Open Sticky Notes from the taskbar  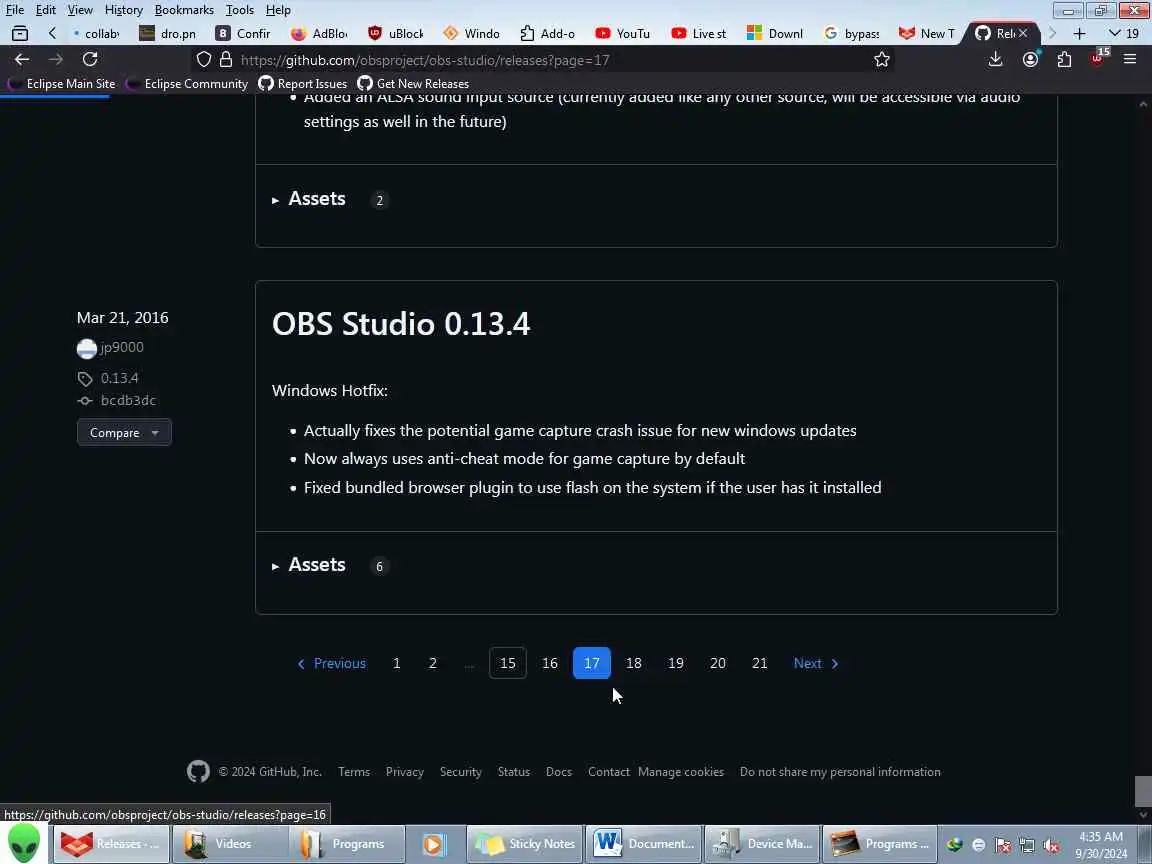(x=525, y=844)
